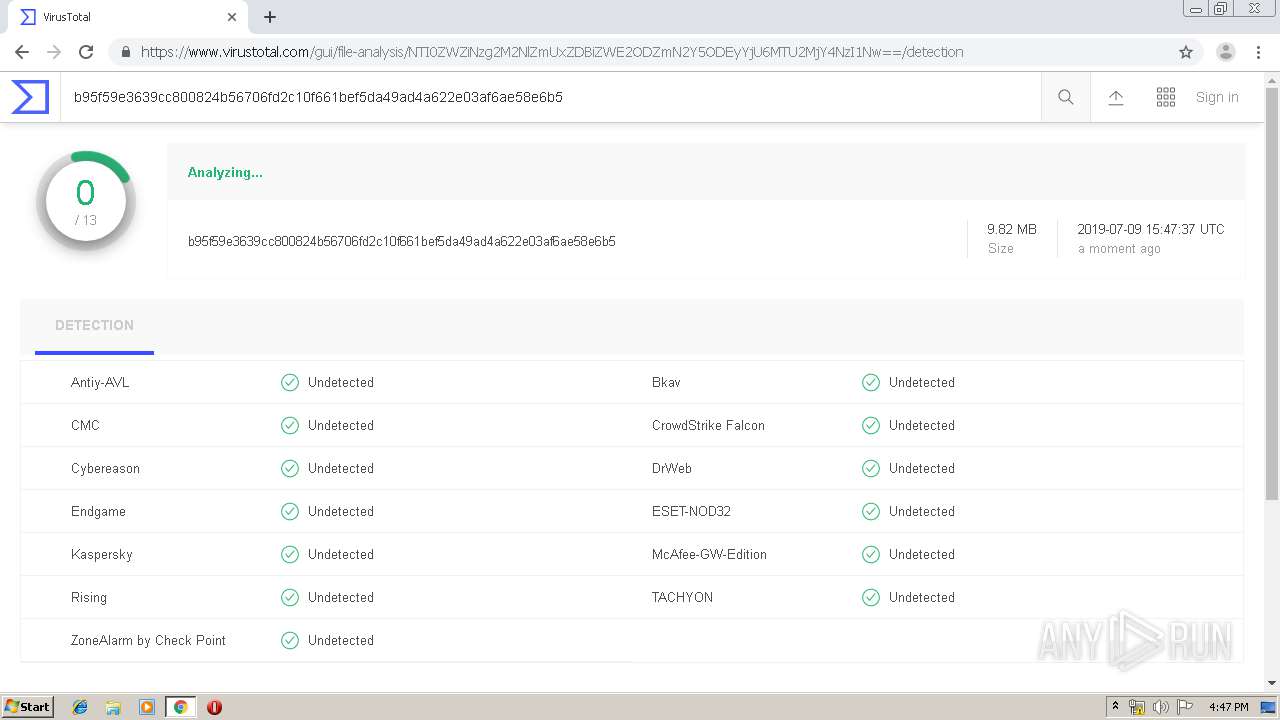Click the check icon beside TACHYON
1280x720 pixels.
(x=871, y=597)
